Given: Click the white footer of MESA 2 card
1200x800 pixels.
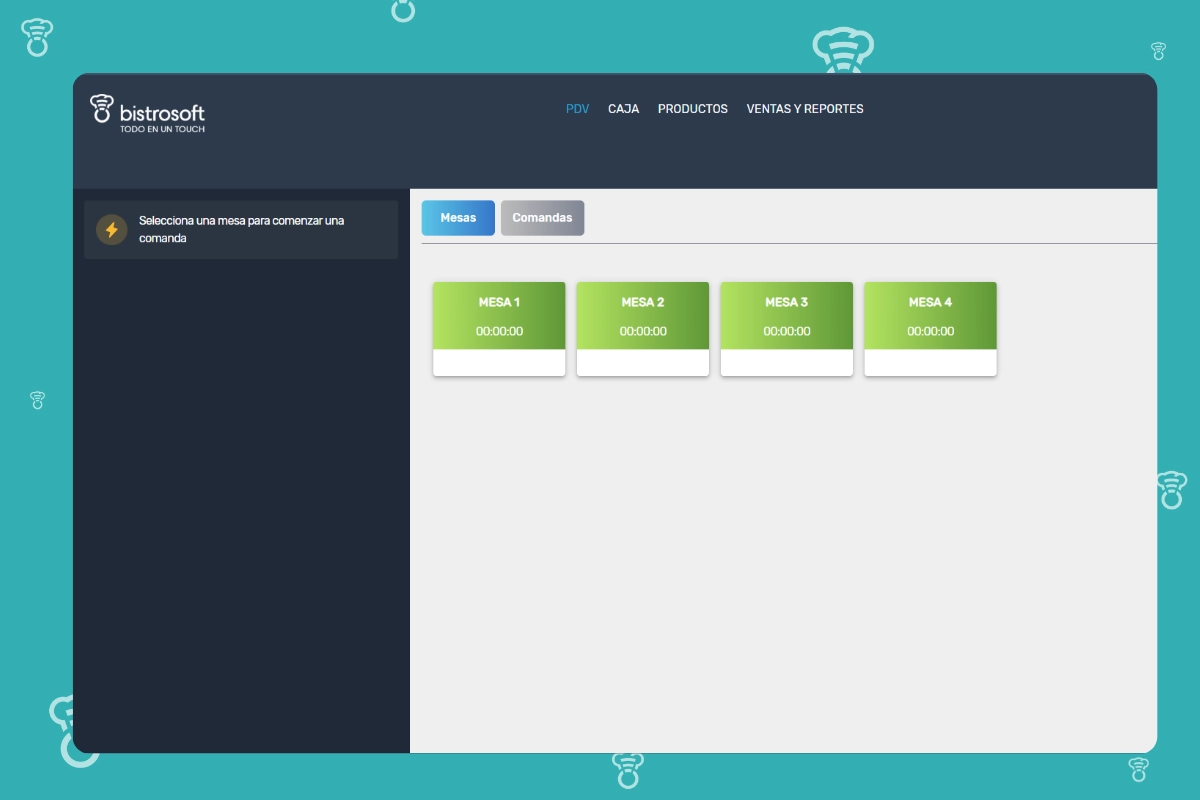Looking at the screenshot, I should 643,362.
